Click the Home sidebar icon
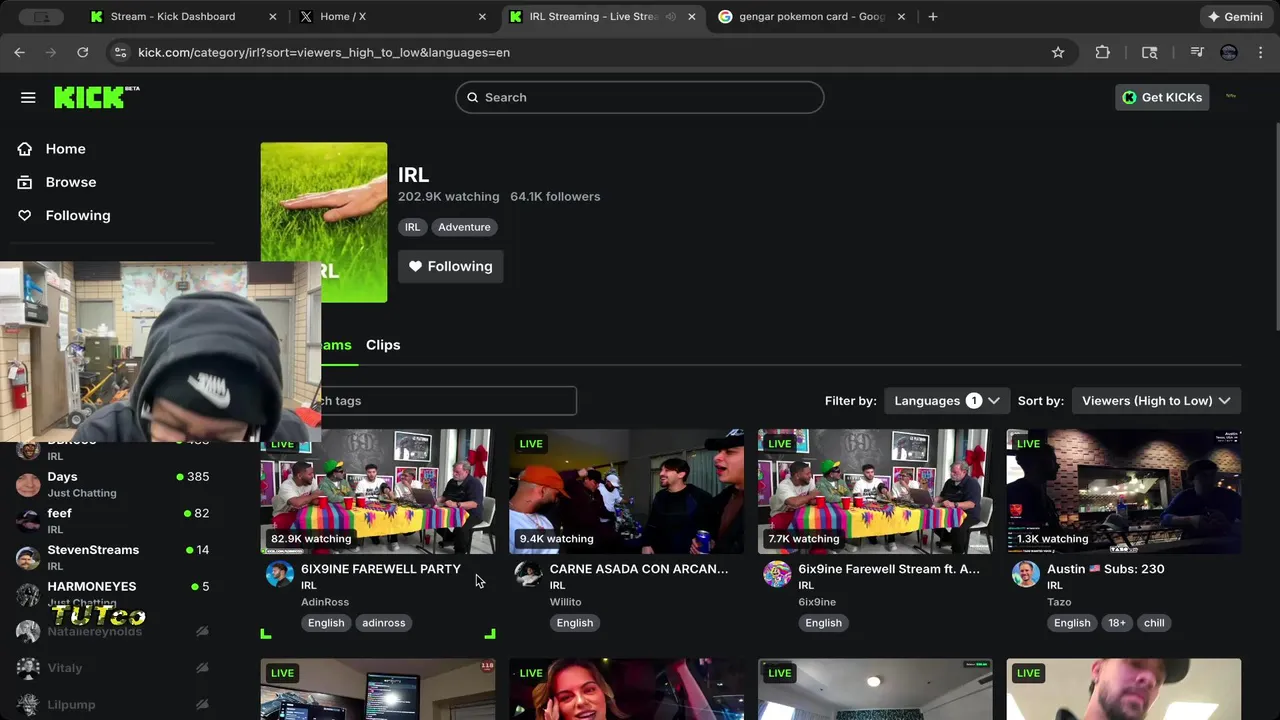This screenshot has height=720, width=1280. coord(25,149)
